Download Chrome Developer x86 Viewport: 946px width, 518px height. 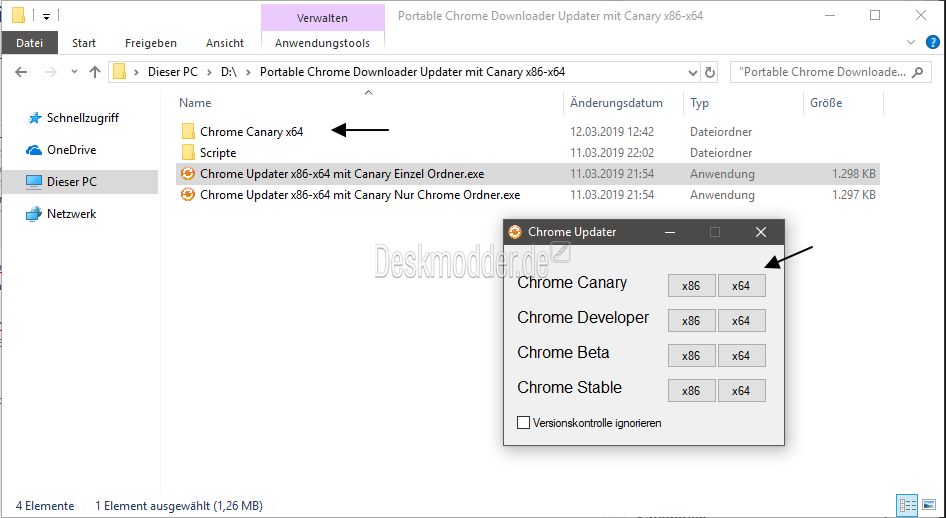691,321
